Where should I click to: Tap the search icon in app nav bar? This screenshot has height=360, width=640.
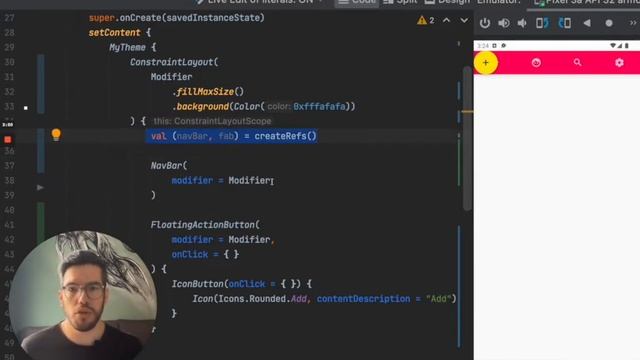click(x=577, y=62)
